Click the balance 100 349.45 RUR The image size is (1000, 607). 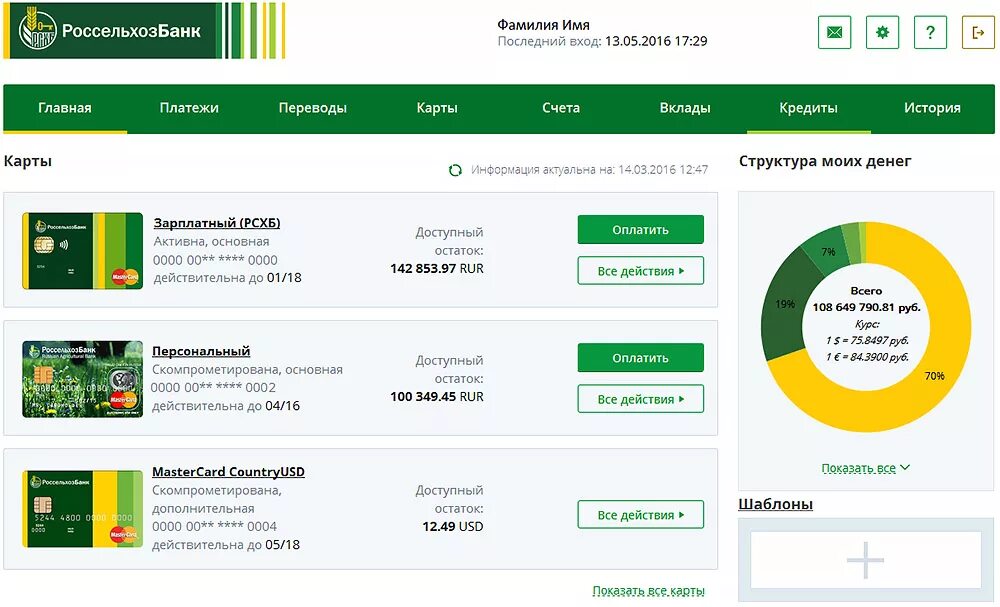point(437,397)
